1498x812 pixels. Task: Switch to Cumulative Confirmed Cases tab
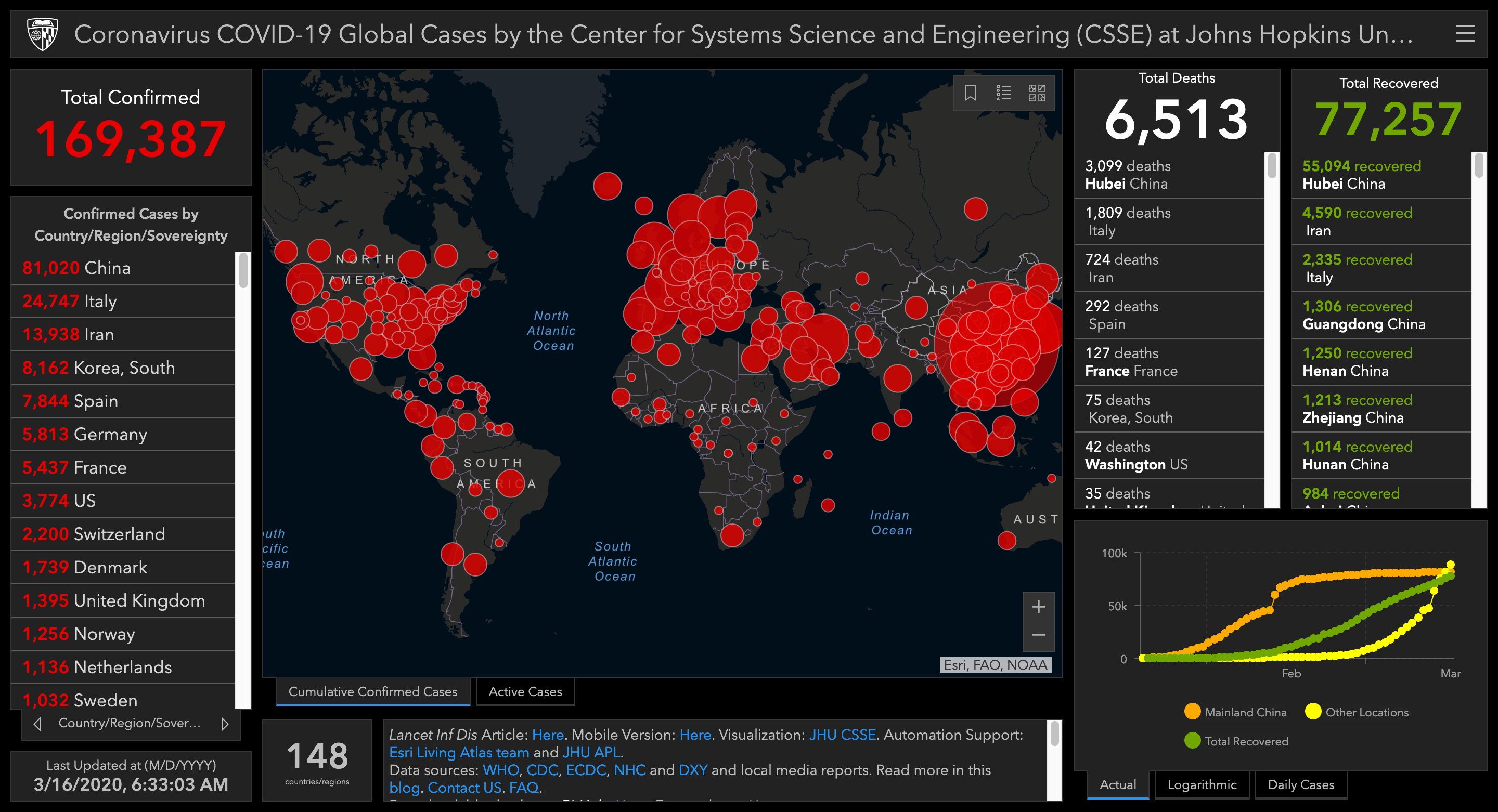(373, 692)
